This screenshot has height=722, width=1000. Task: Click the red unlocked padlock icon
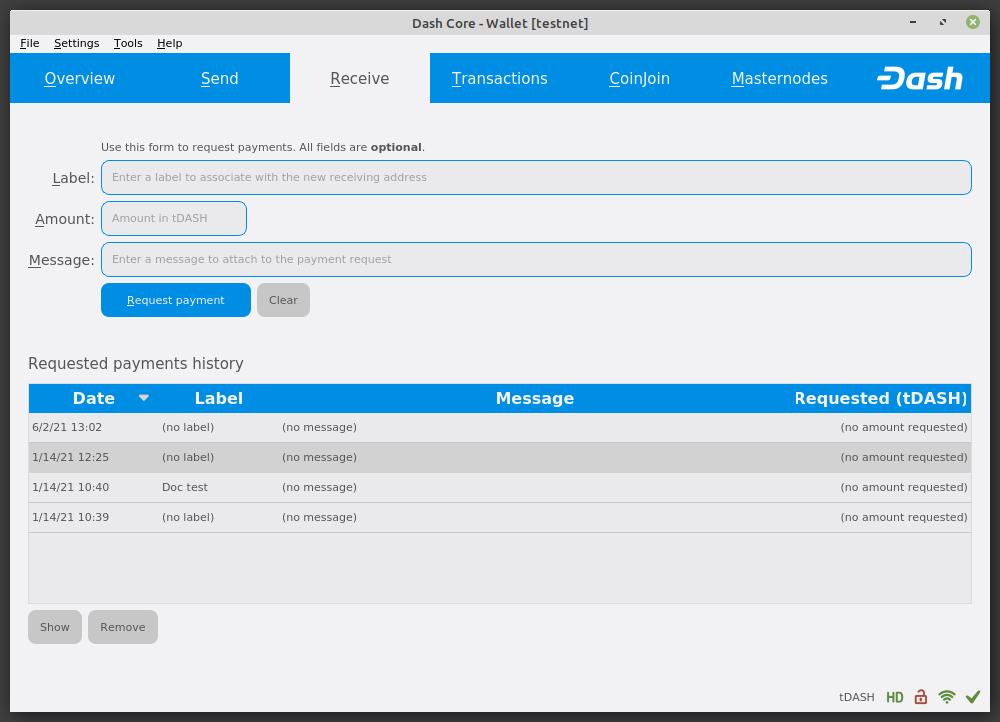[920, 696]
